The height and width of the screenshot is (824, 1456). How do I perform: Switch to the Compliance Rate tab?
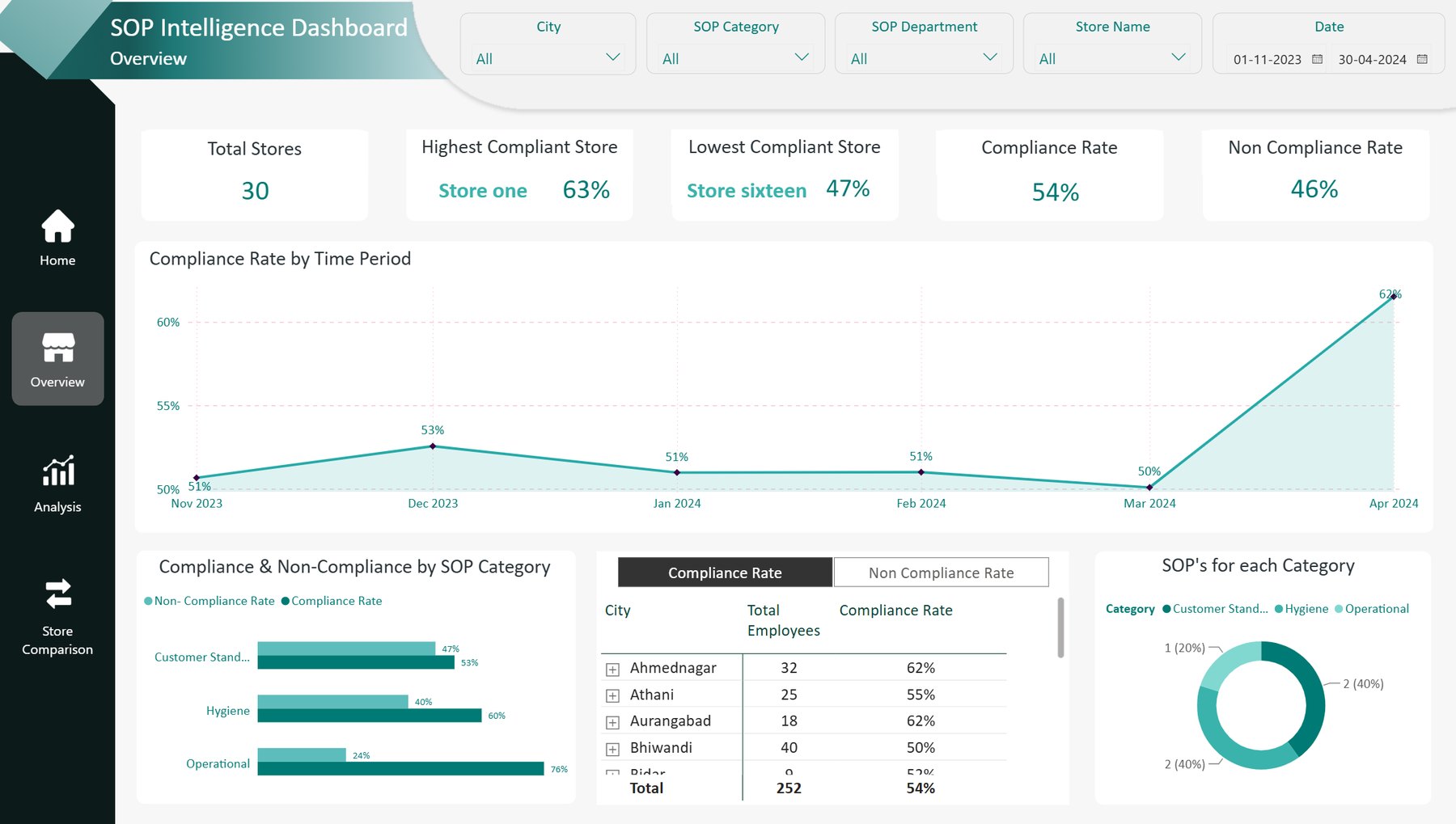[725, 573]
